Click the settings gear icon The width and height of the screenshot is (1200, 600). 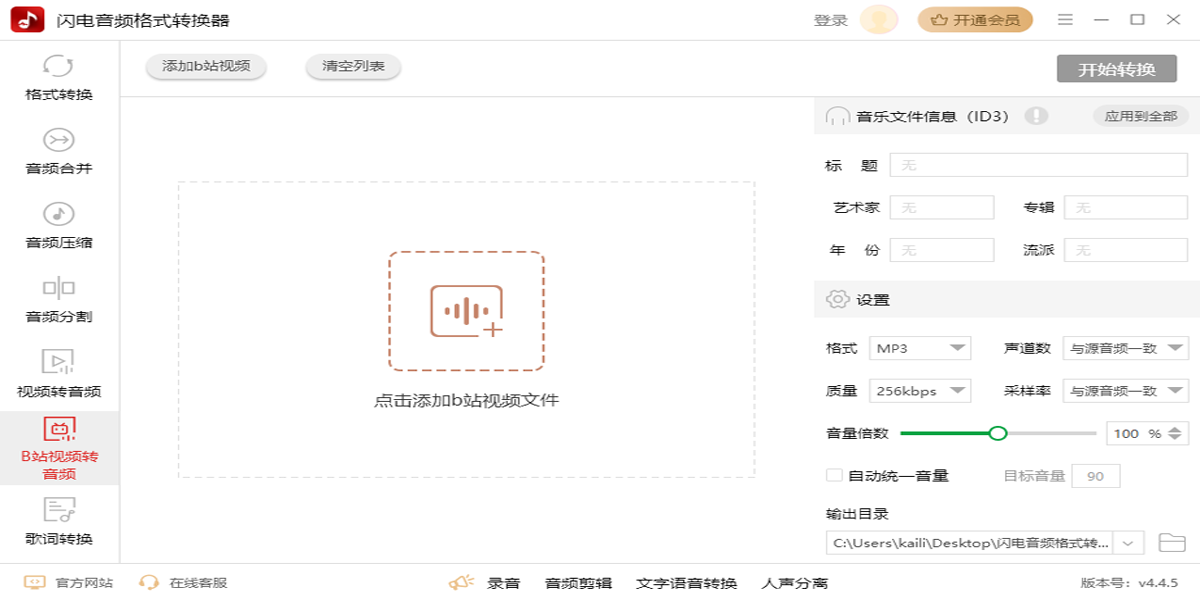pos(837,299)
